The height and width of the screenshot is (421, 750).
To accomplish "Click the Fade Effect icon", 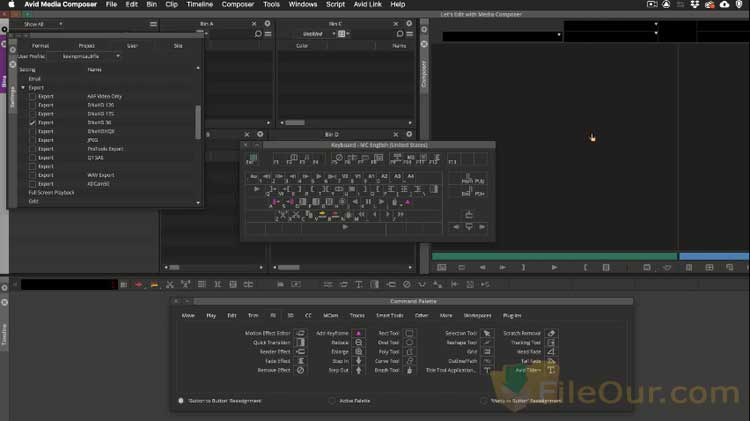I will 300,361.
